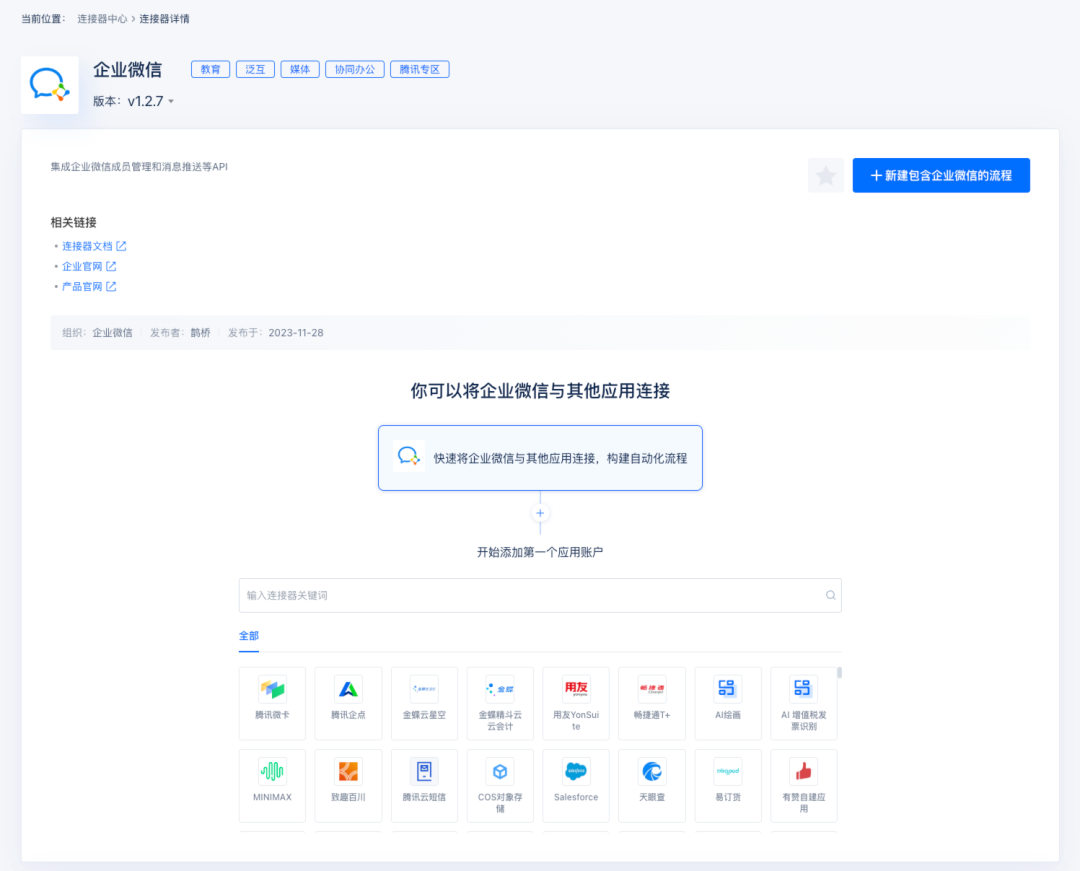Click the publish date 2023-11-28
Image resolution: width=1080 pixels, height=871 pixels.
(x=295, y=333)
